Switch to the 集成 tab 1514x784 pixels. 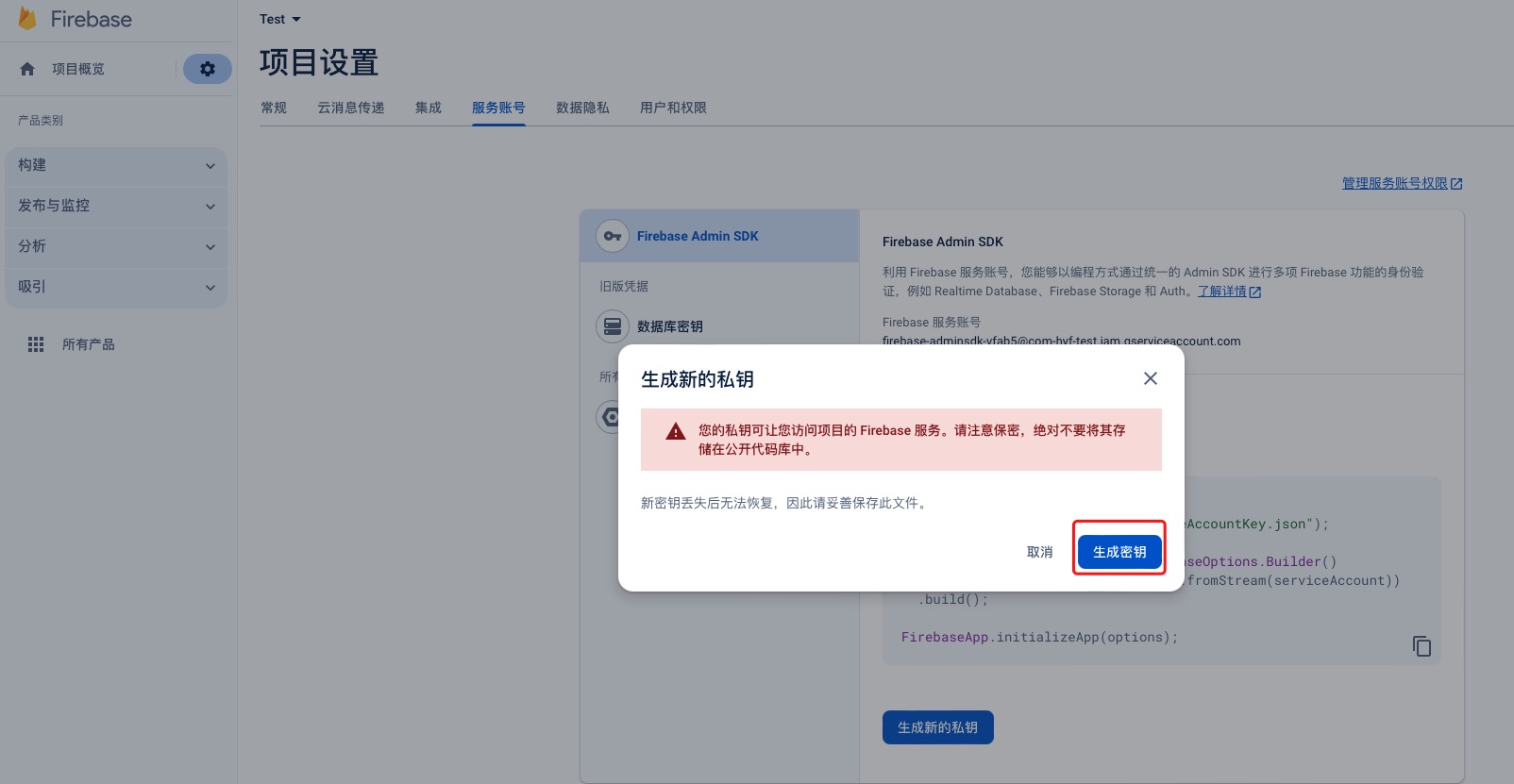(x=429, y=108)
